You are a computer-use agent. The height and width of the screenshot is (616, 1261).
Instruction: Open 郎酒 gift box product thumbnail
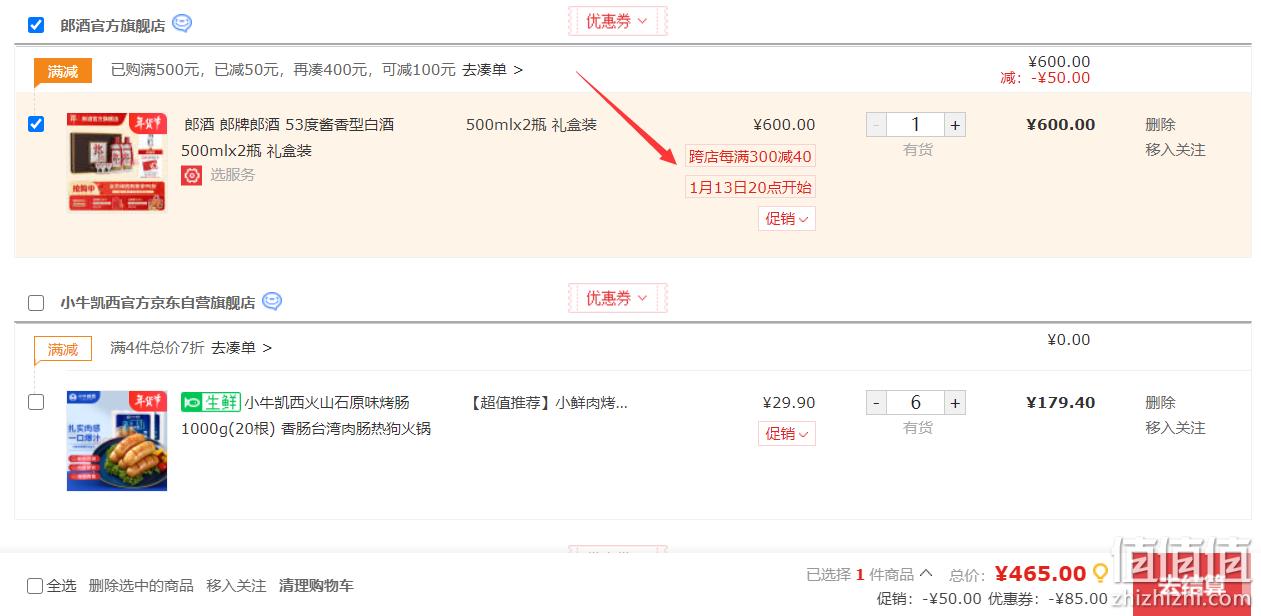[117, 162]
